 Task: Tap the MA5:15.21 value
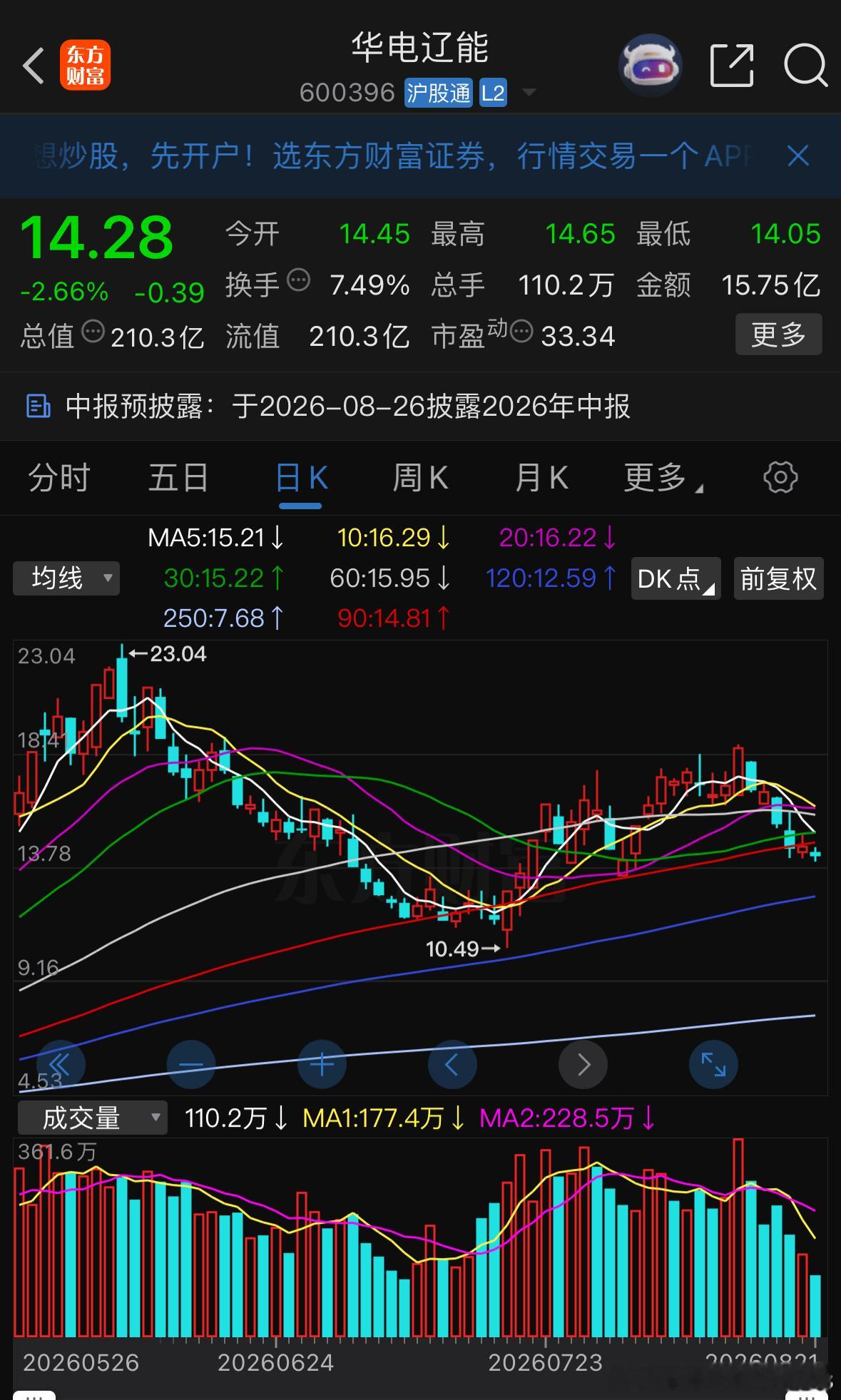[215, 537]
